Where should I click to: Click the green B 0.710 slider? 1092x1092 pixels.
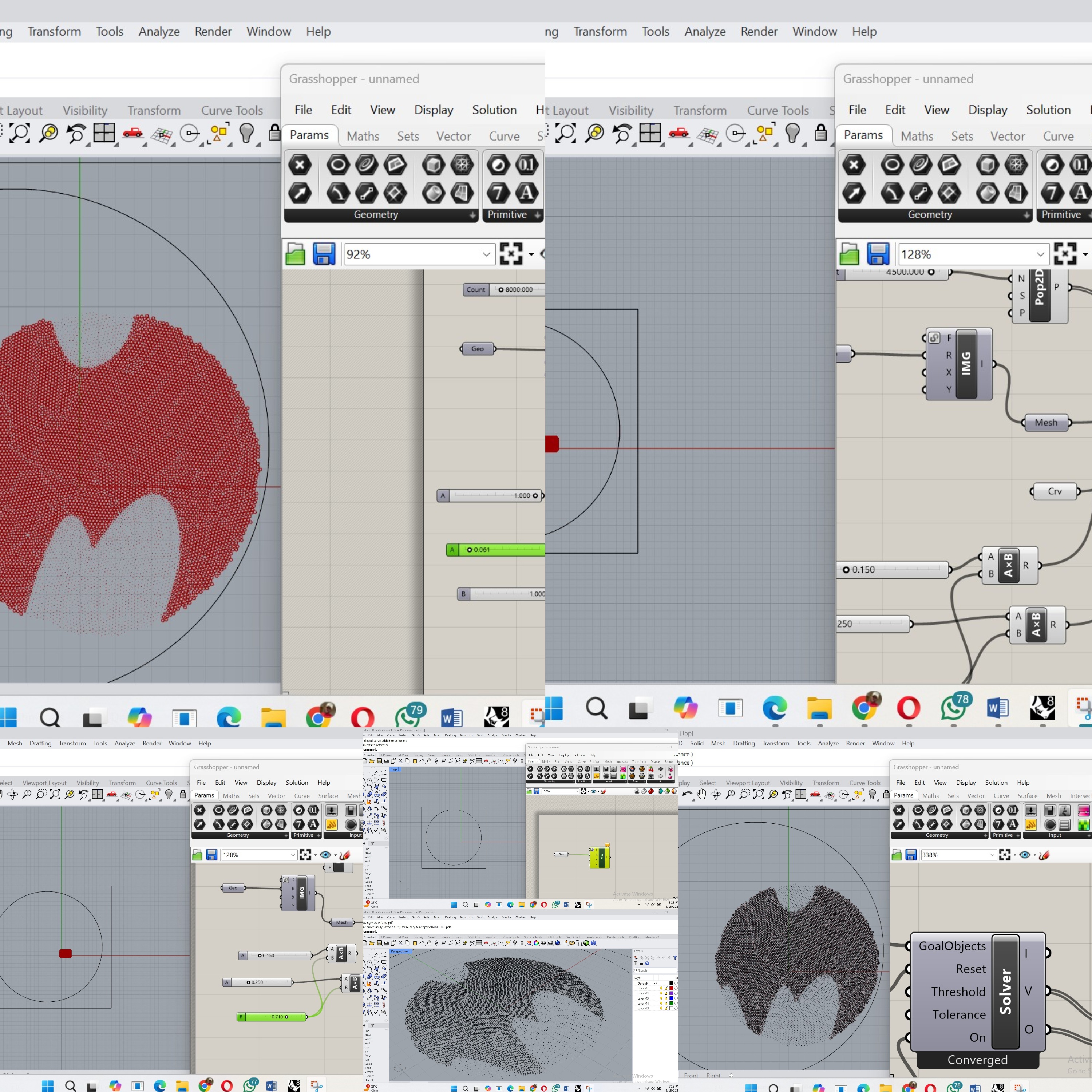click(x=272, y=1017)
